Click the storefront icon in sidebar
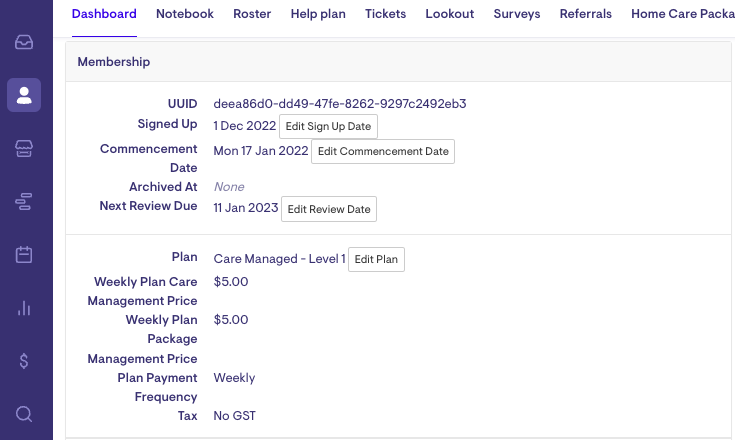The height and width of the screenshot is (440, 735). 24,149
